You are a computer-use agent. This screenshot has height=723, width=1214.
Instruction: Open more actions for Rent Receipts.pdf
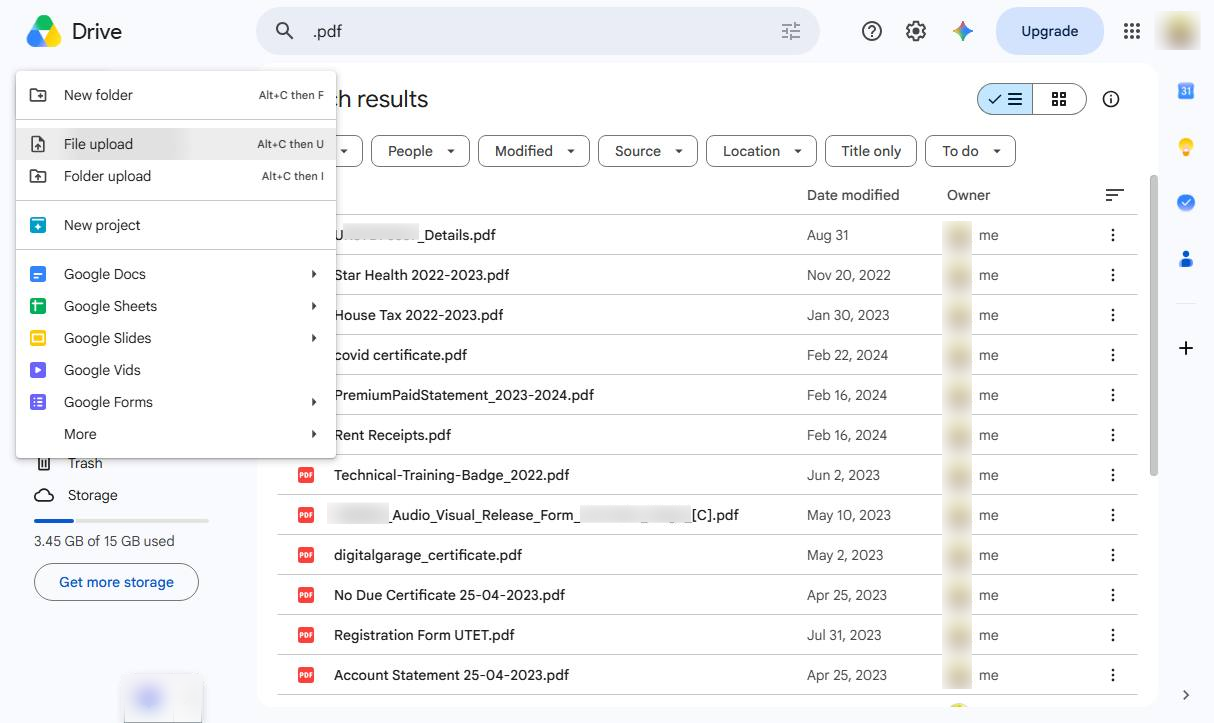click(1113, 435)
